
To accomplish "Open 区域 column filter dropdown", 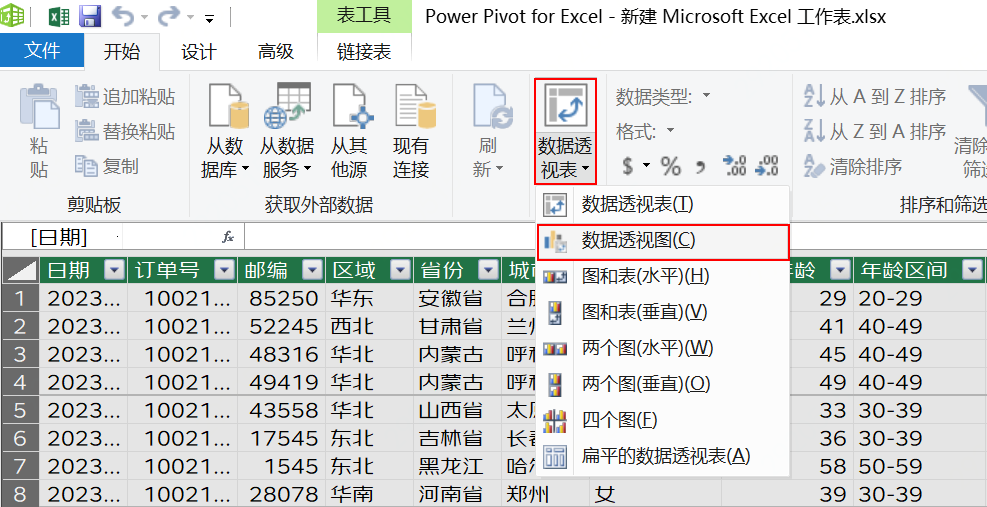I will click(x=400, y=271).
